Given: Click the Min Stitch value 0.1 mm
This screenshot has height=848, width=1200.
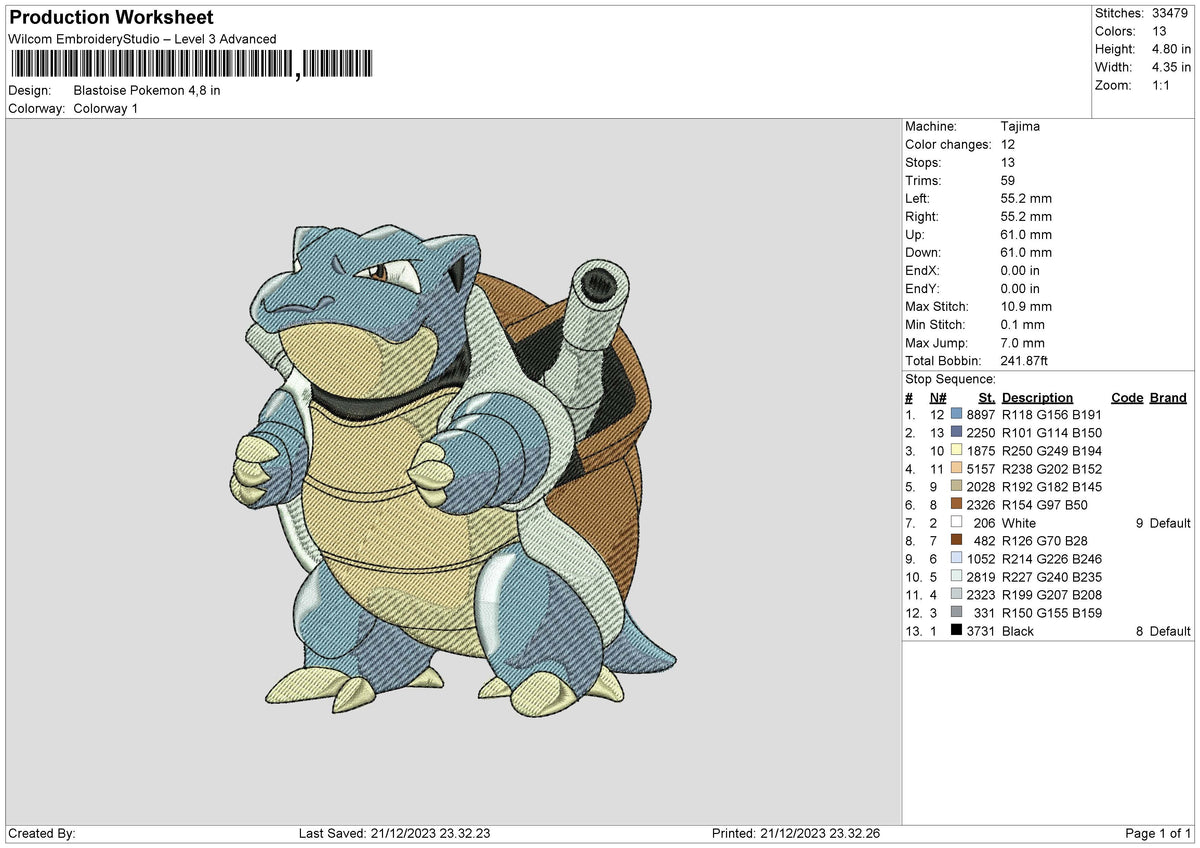Looking at the screenshot, I should pyautogui.click(x=1022, y=324).
